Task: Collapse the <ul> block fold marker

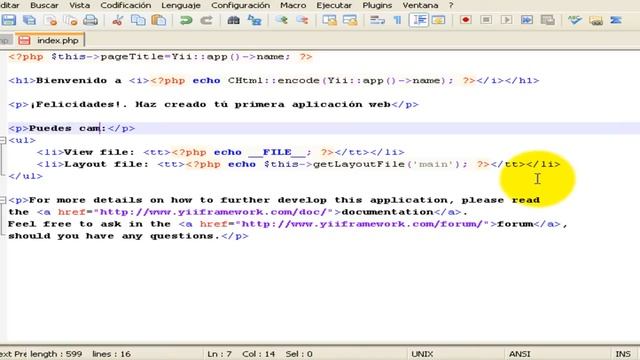Action: click(2, 140)
